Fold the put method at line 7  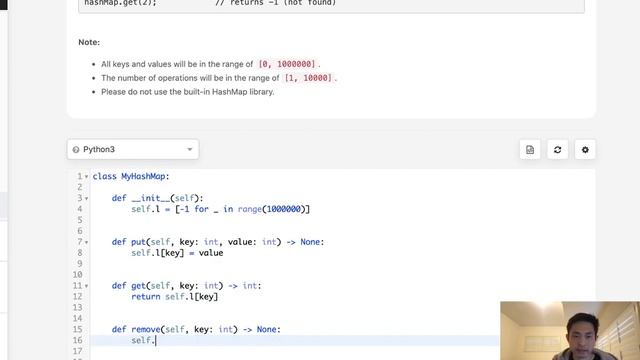tap(87, 242)
